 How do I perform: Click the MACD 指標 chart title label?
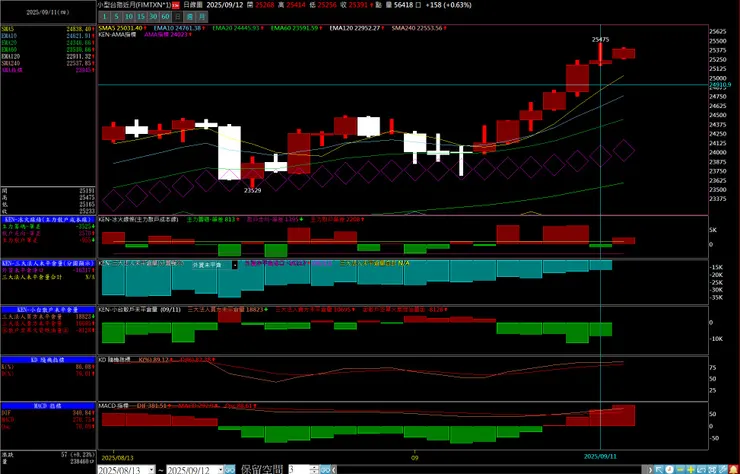pos(113,406)
